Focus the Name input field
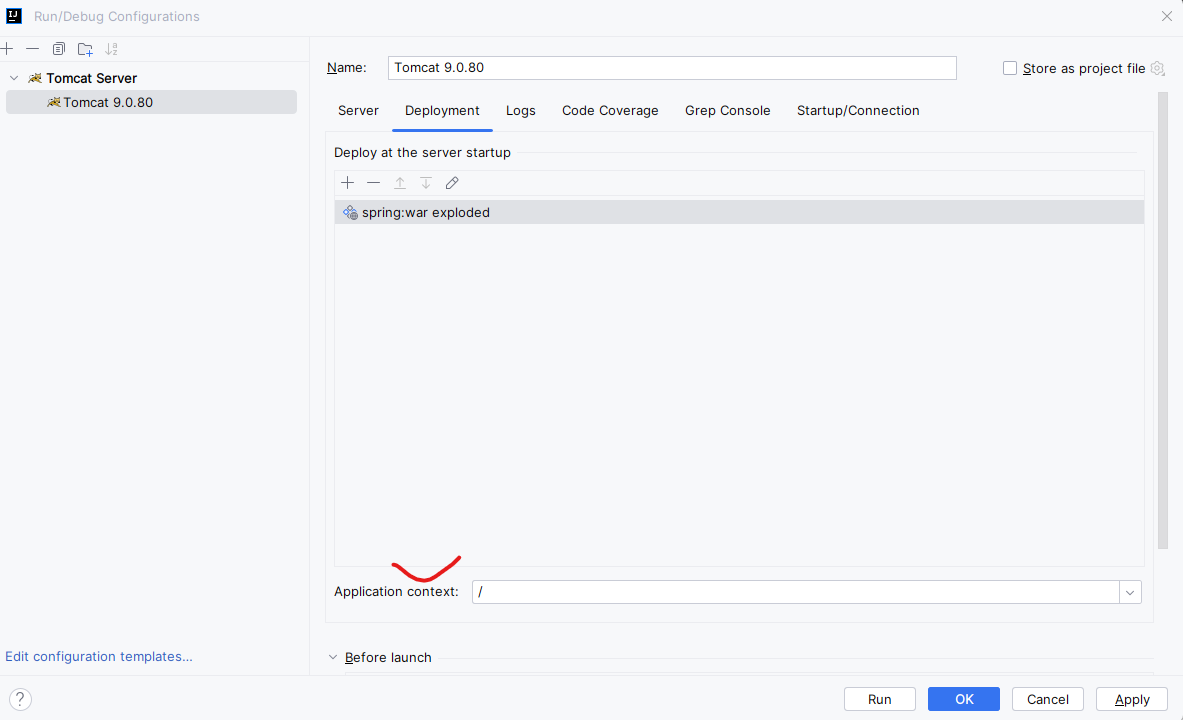The height and width of the screenshot is (720, 1183). click(672, 68)
